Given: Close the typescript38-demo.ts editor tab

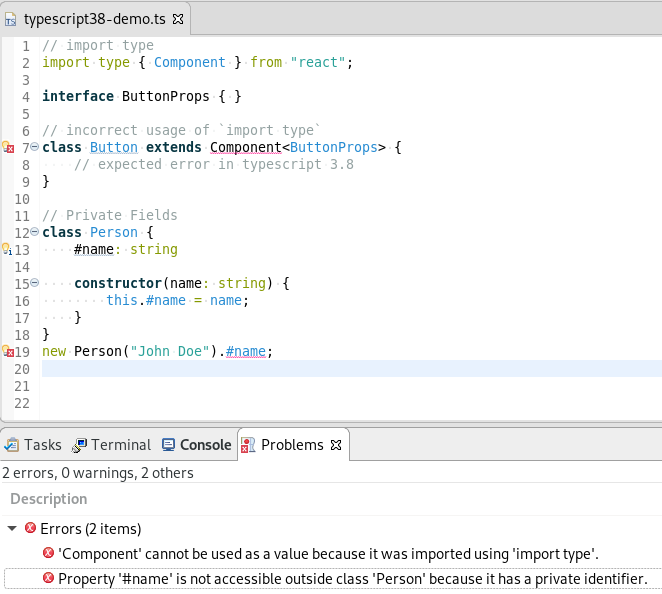Looking at the screenshot, I should (178, 19).
